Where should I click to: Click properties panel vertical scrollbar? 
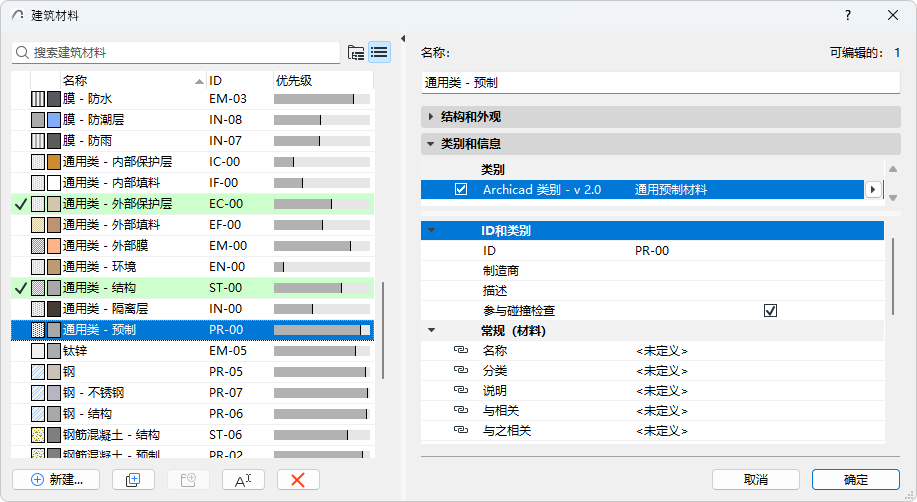[892, 276]
